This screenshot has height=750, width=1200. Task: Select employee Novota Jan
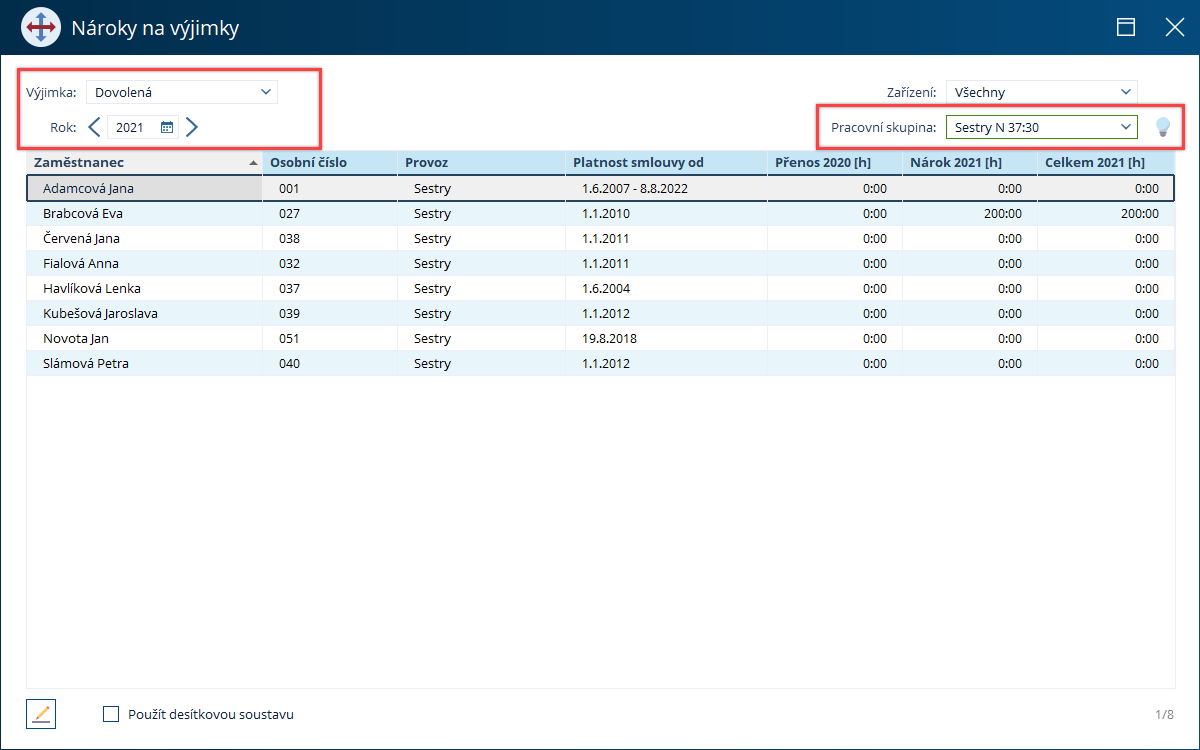(x=76, y=338)
